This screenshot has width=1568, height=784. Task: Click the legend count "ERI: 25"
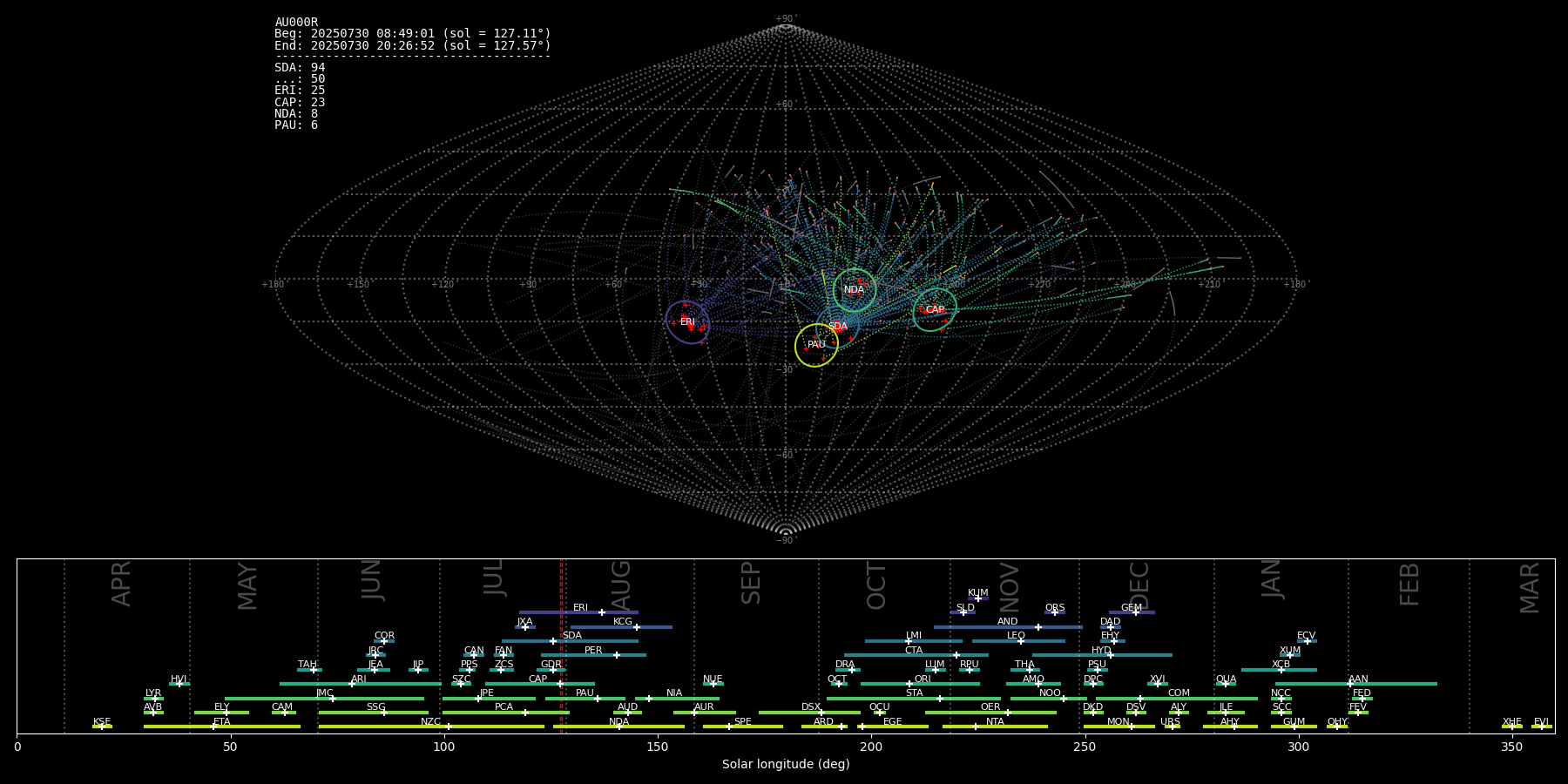click(x=300, y=91)
